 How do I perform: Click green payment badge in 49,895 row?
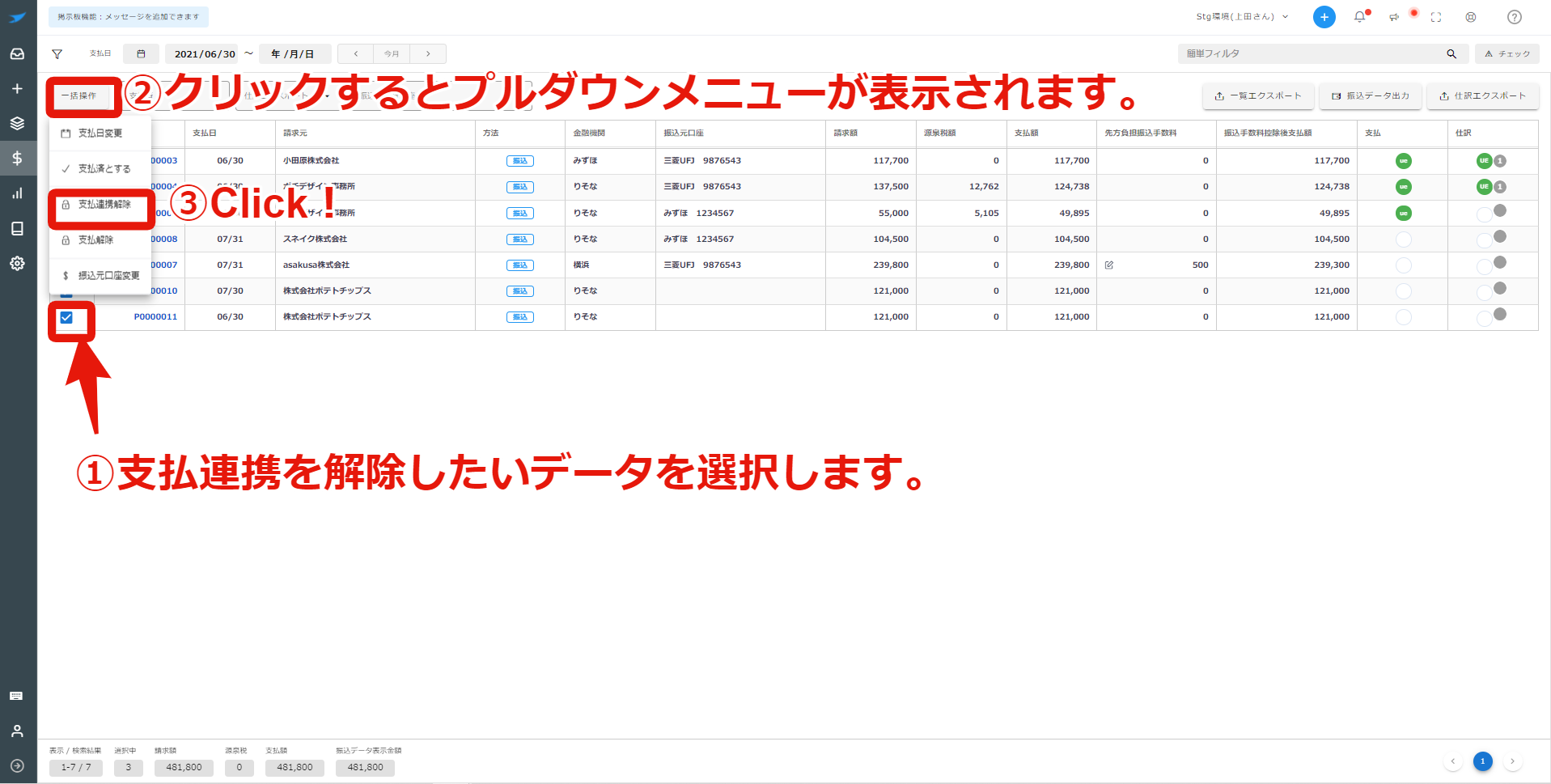pyautogui.click(x=1404, y=214)
